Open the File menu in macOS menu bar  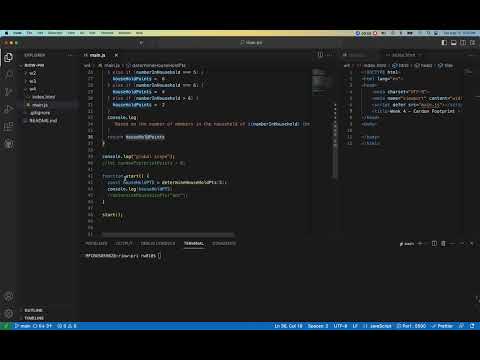click(x=29, y=33)
